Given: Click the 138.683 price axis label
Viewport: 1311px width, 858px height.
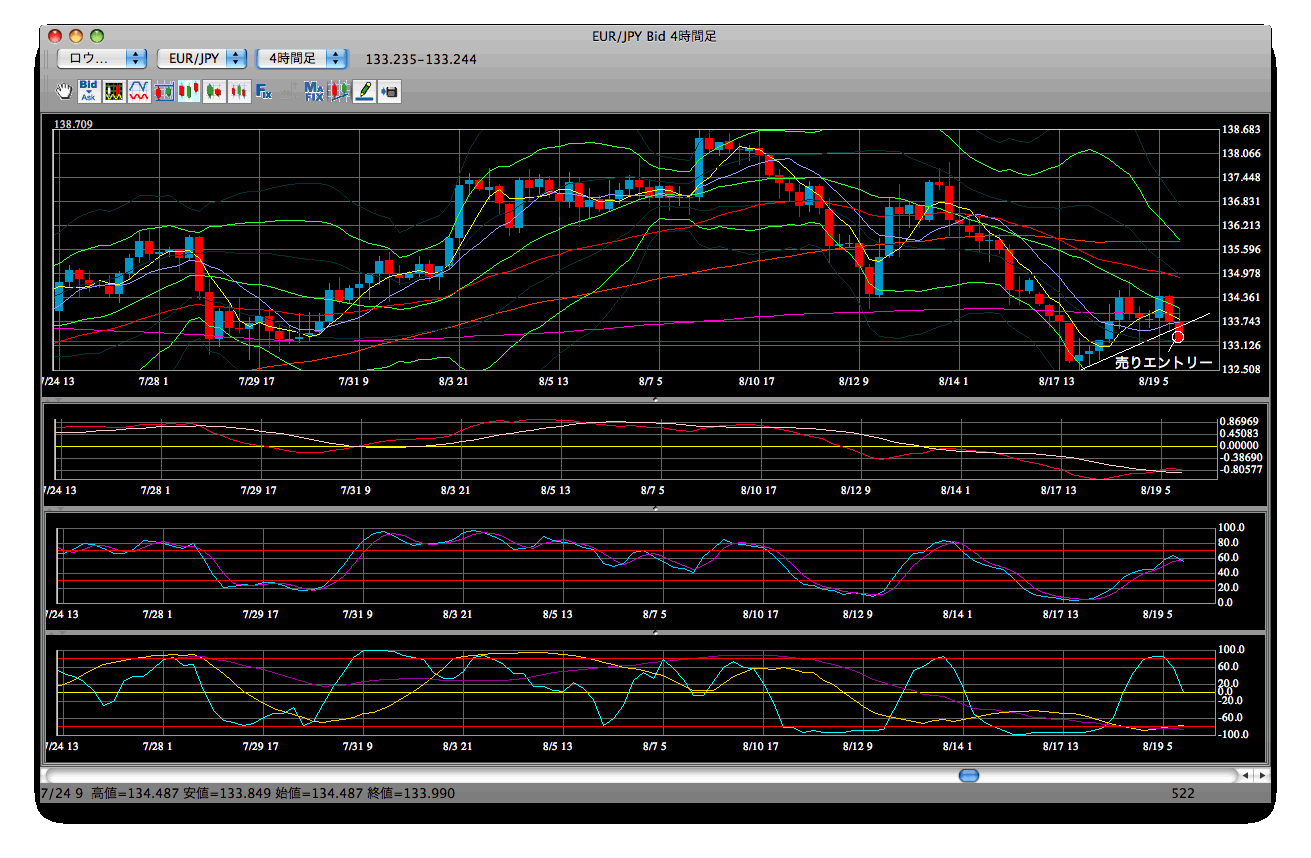Looking at the screenshot, I should 1240,130.
